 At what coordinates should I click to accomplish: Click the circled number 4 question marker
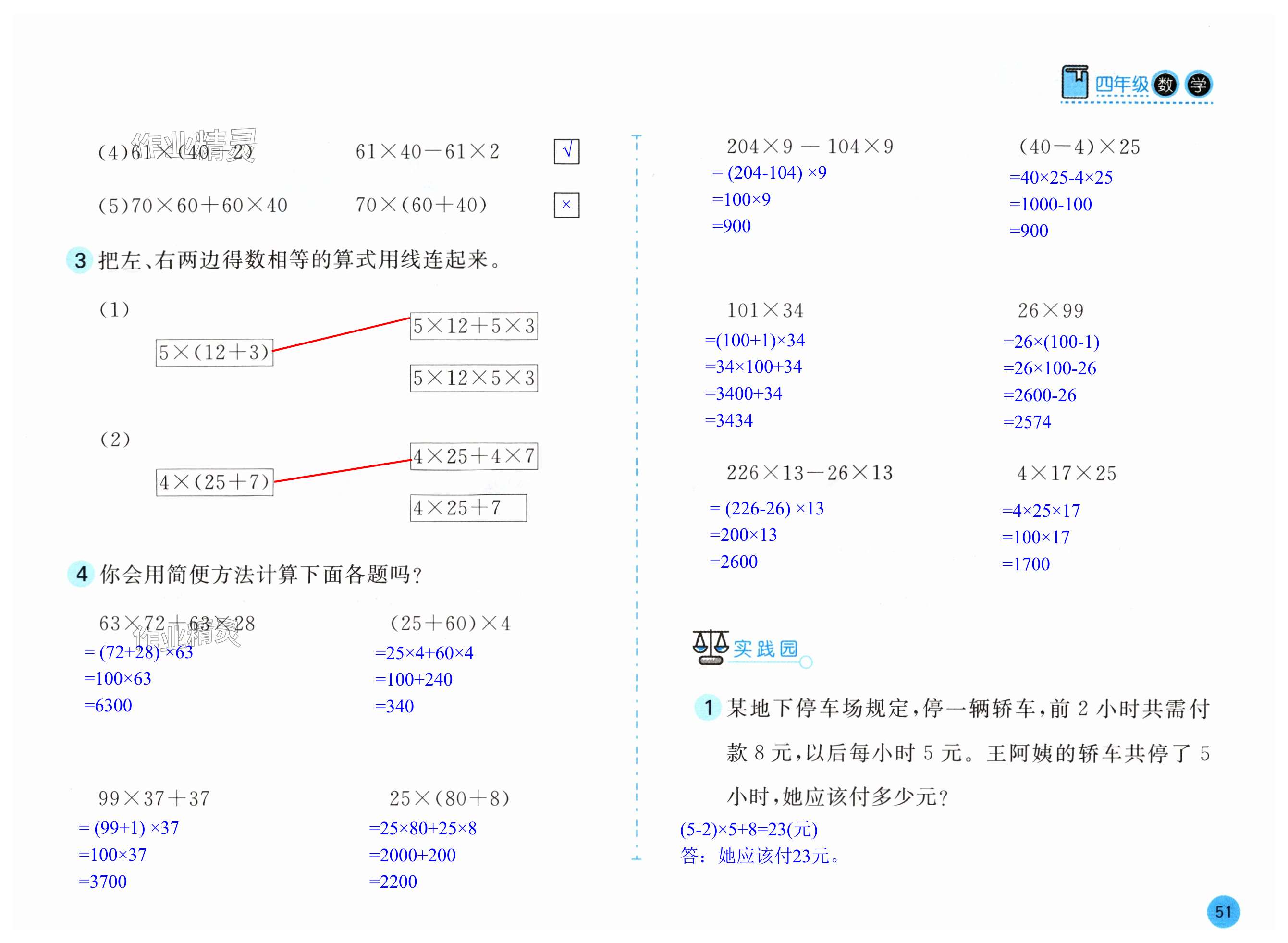pyautogui.click(x=81, y=574)
